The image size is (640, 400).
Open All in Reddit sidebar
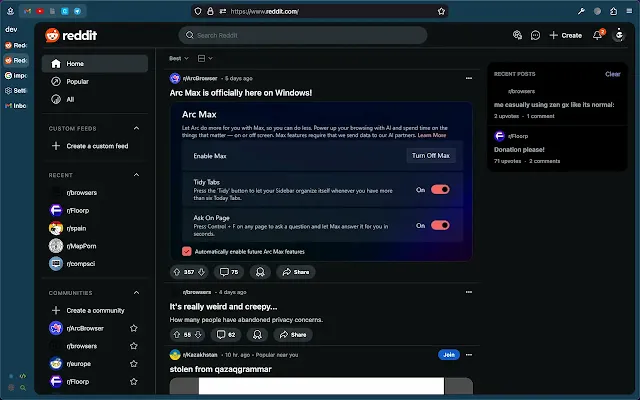point(95,99)
